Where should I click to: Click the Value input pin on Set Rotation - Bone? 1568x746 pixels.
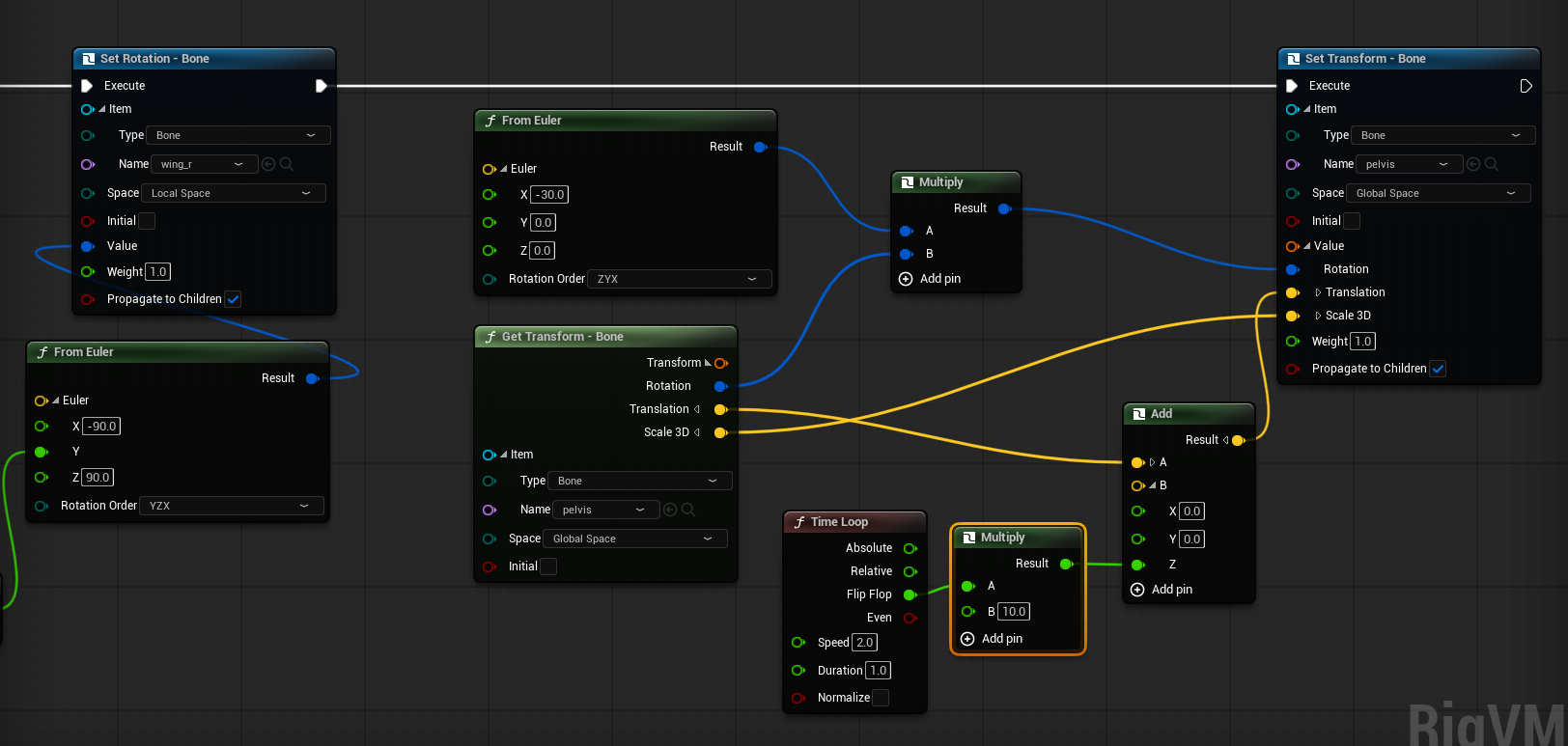pos(88,246)
